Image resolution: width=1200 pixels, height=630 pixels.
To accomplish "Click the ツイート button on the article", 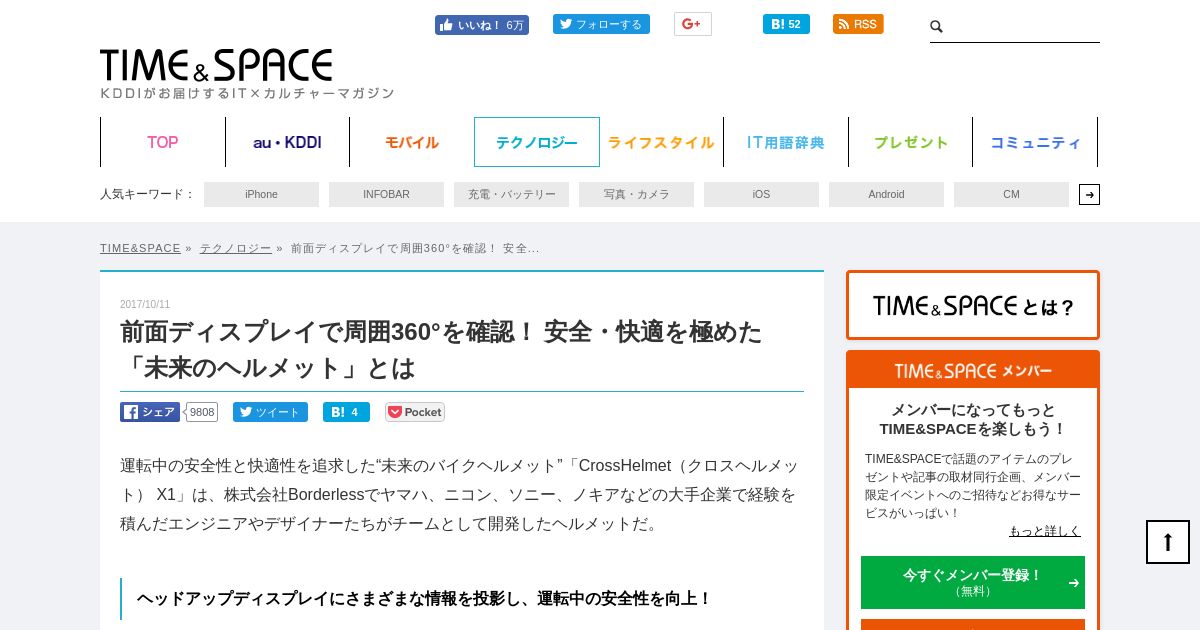I will point(270,412).
